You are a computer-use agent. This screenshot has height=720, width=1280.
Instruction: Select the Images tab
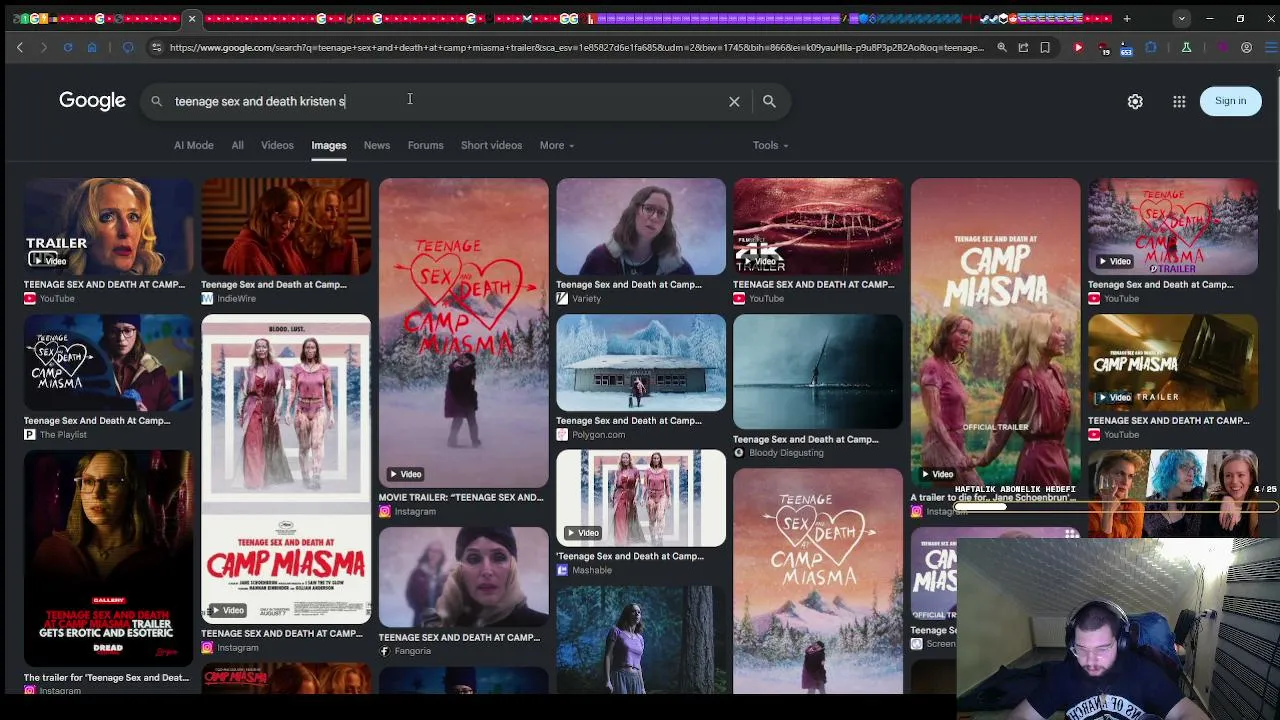(328, 145)
